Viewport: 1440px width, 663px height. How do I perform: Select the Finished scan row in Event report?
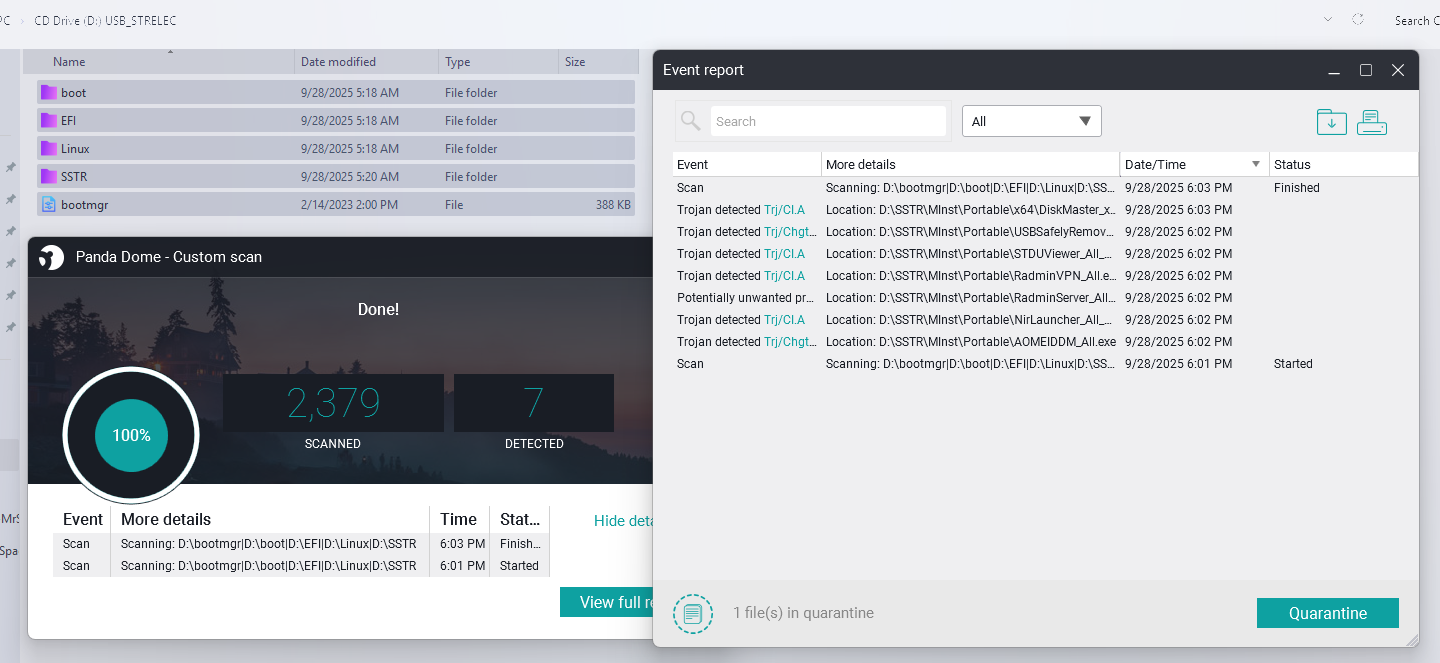[1045, 188]
